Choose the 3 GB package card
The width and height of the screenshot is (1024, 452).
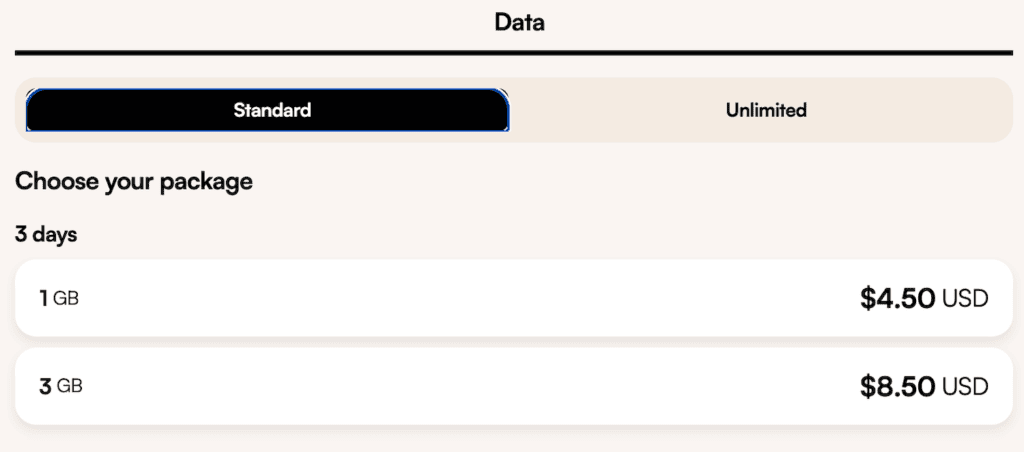pos(512,386)
